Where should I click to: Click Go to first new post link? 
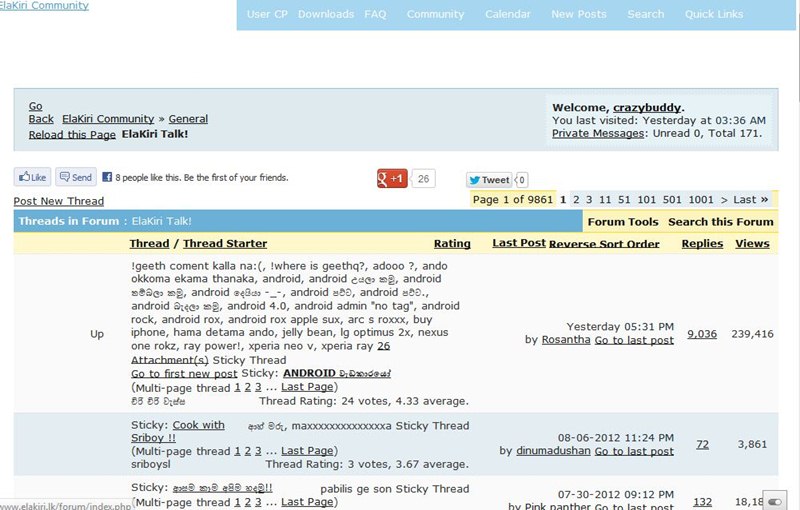coord(184,373)
